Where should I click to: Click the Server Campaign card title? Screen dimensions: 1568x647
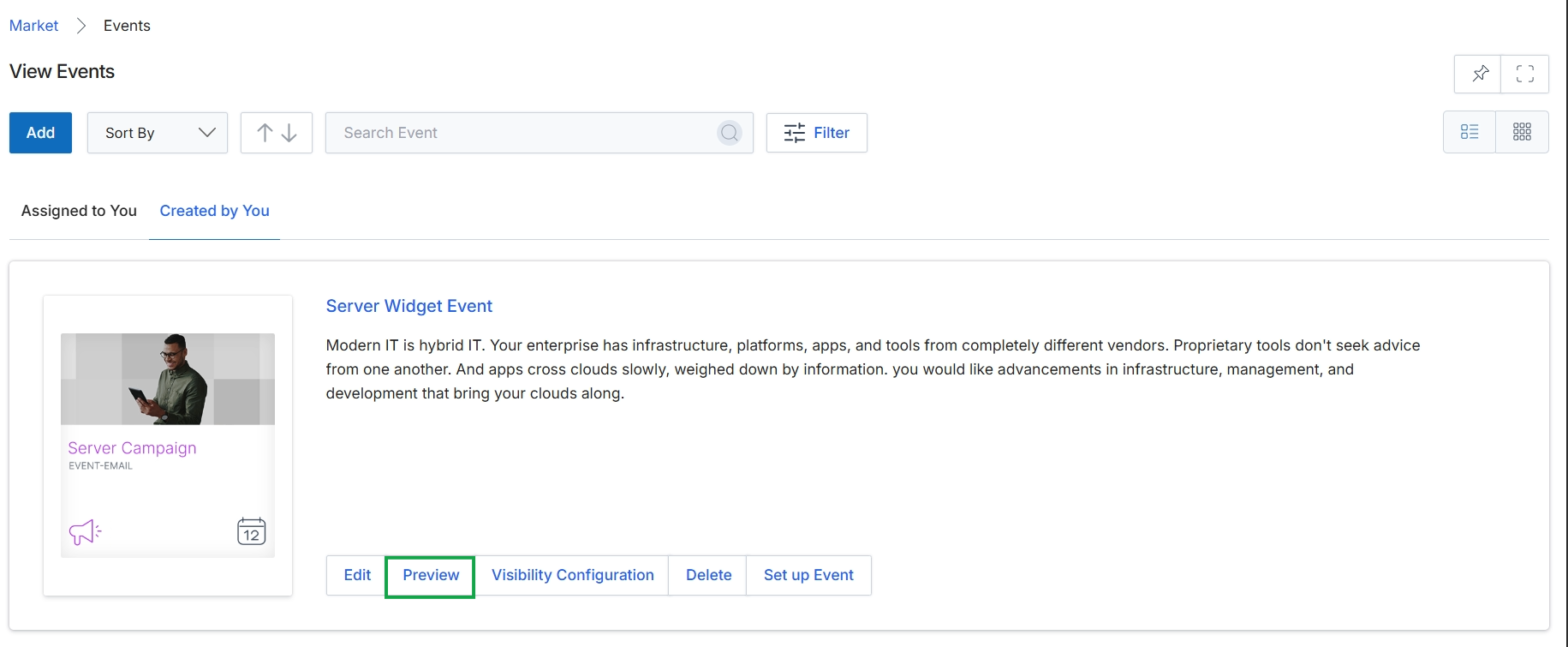[x=132, y=448]
